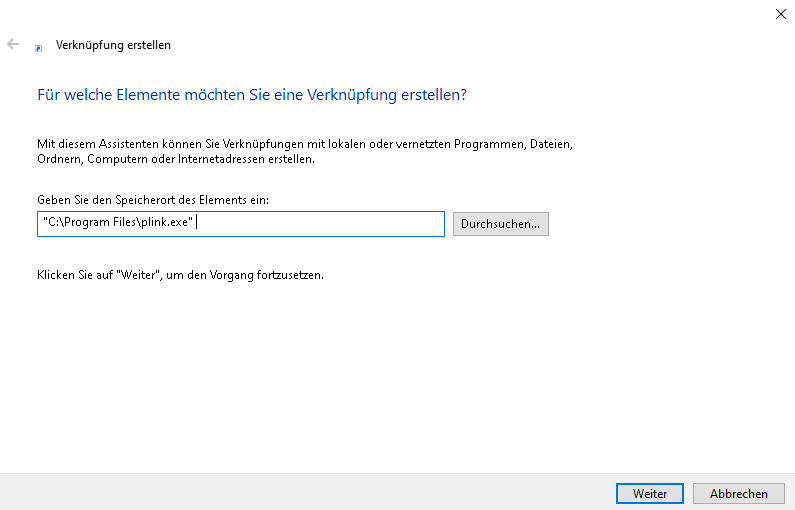This screenshot has height=510, width=795.
Task: Click the hint text 'Klicken Sie auf Weiter'
Action: click(x=180, y=275)
